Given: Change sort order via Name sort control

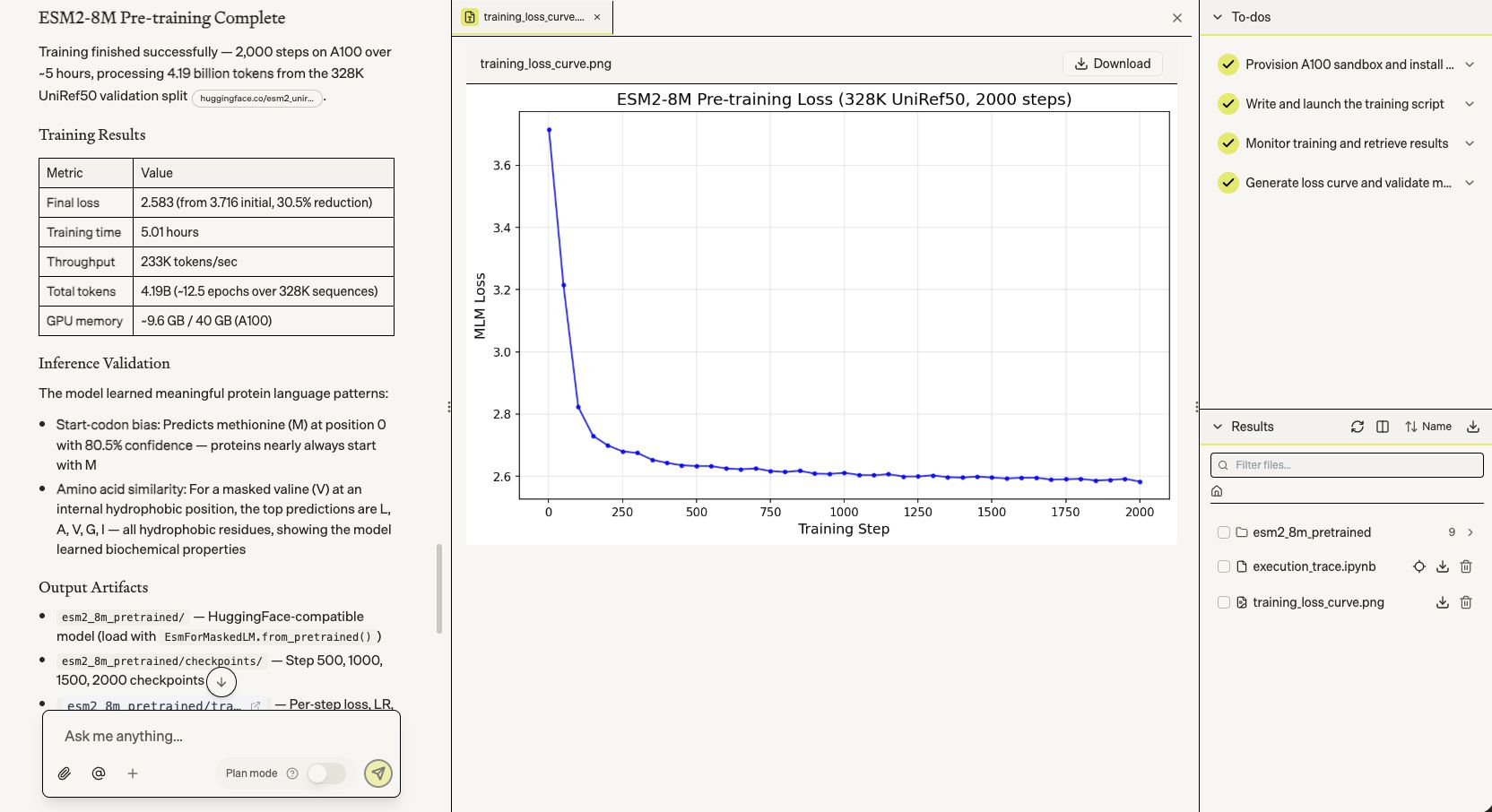Looking at the screenshot, I should coord(1428,427).
